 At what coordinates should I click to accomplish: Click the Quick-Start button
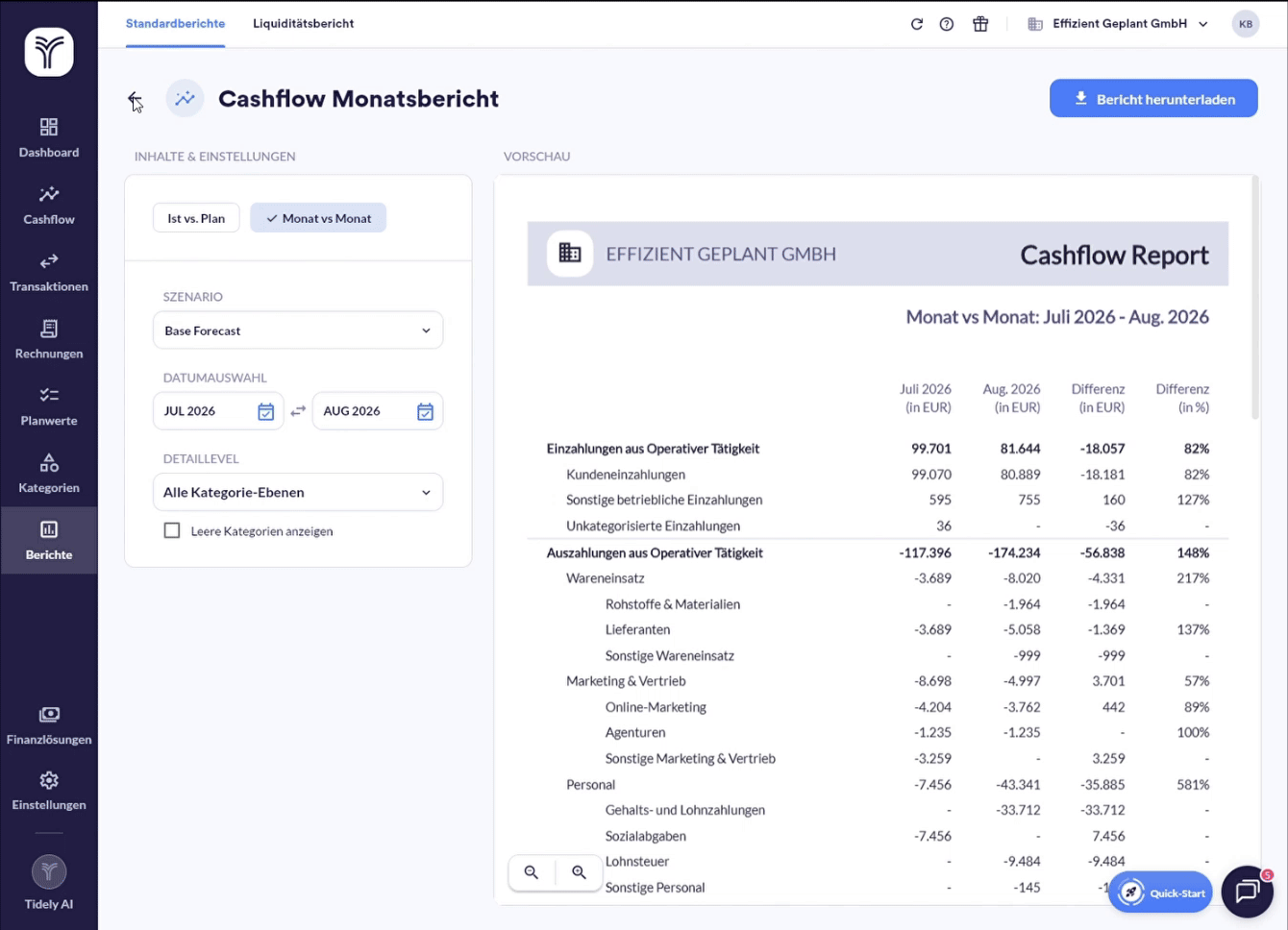pyautogui.click(x=1160, y=893)
